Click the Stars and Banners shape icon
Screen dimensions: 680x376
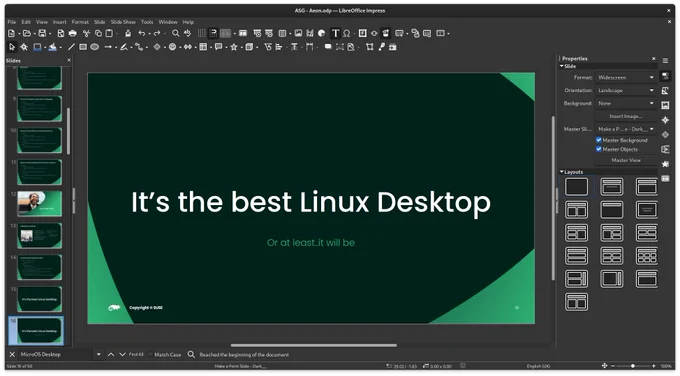234,47
